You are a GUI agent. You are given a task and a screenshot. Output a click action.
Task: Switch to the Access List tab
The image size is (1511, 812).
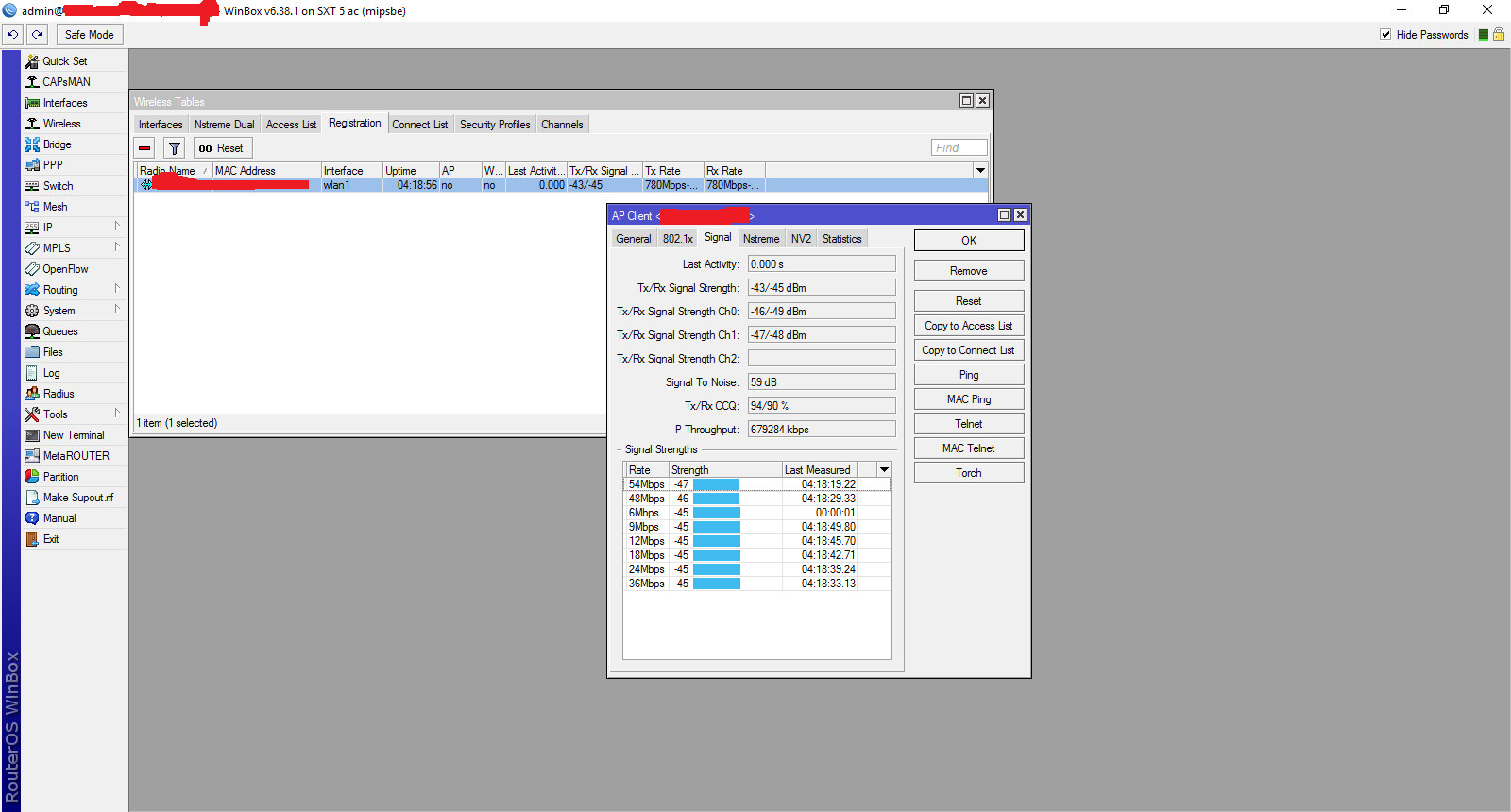coord(291,125)
